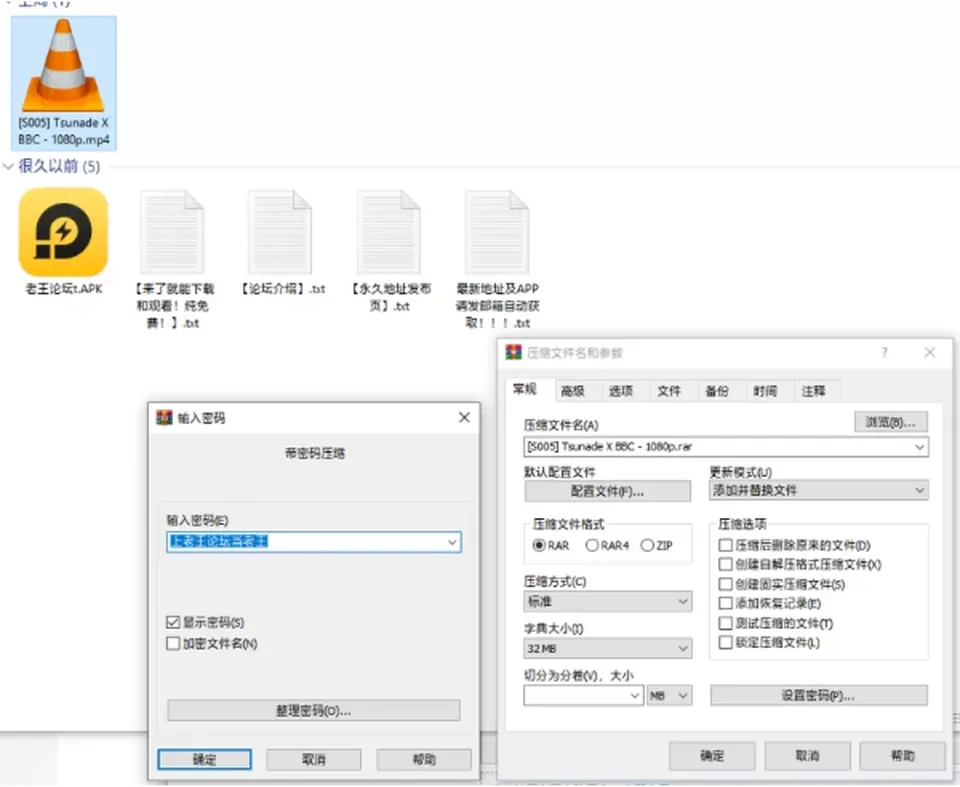Select the 永久地址发布页 txt file icon

click(x=389, y=233)
